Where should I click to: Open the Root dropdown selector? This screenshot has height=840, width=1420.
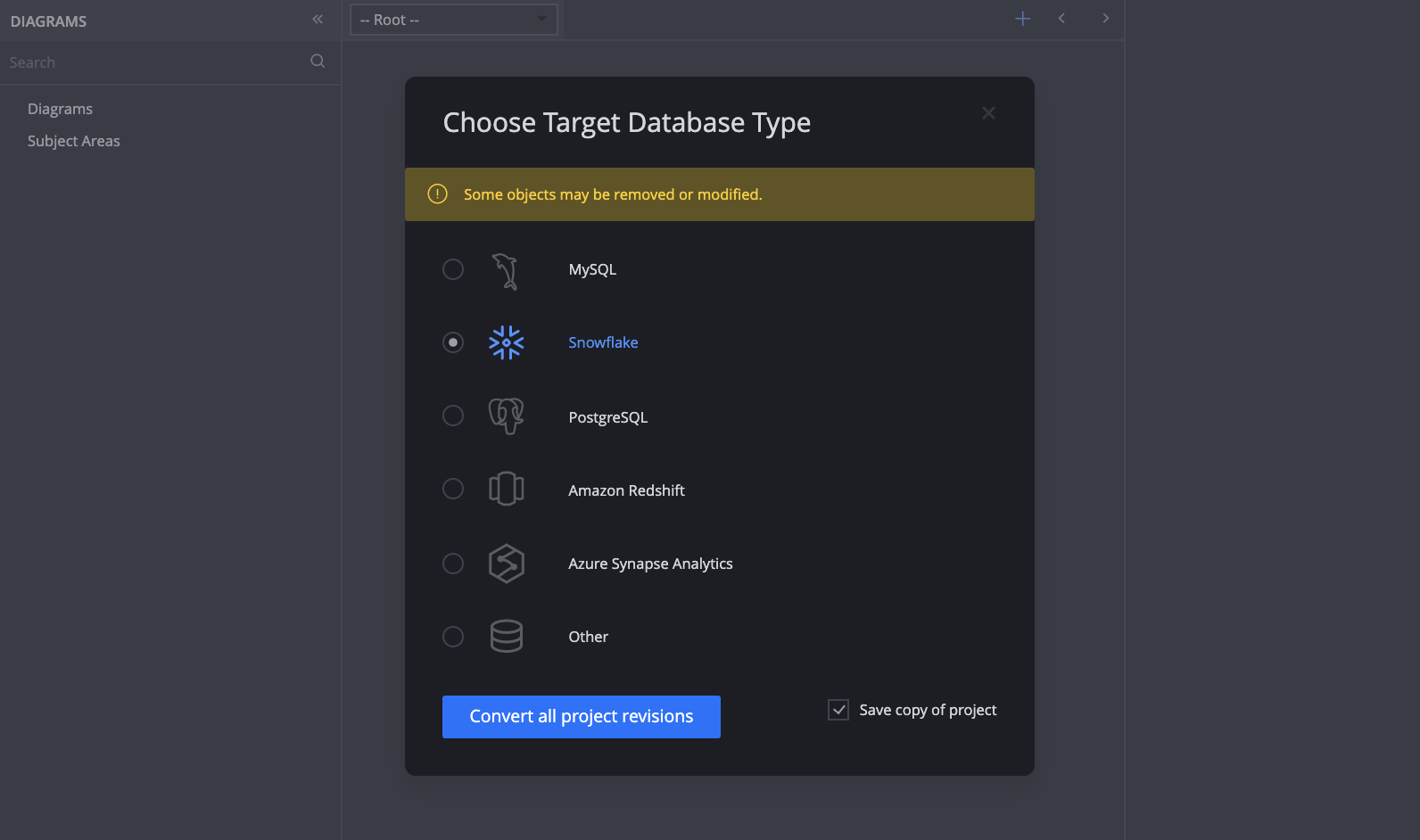point(452,19)
